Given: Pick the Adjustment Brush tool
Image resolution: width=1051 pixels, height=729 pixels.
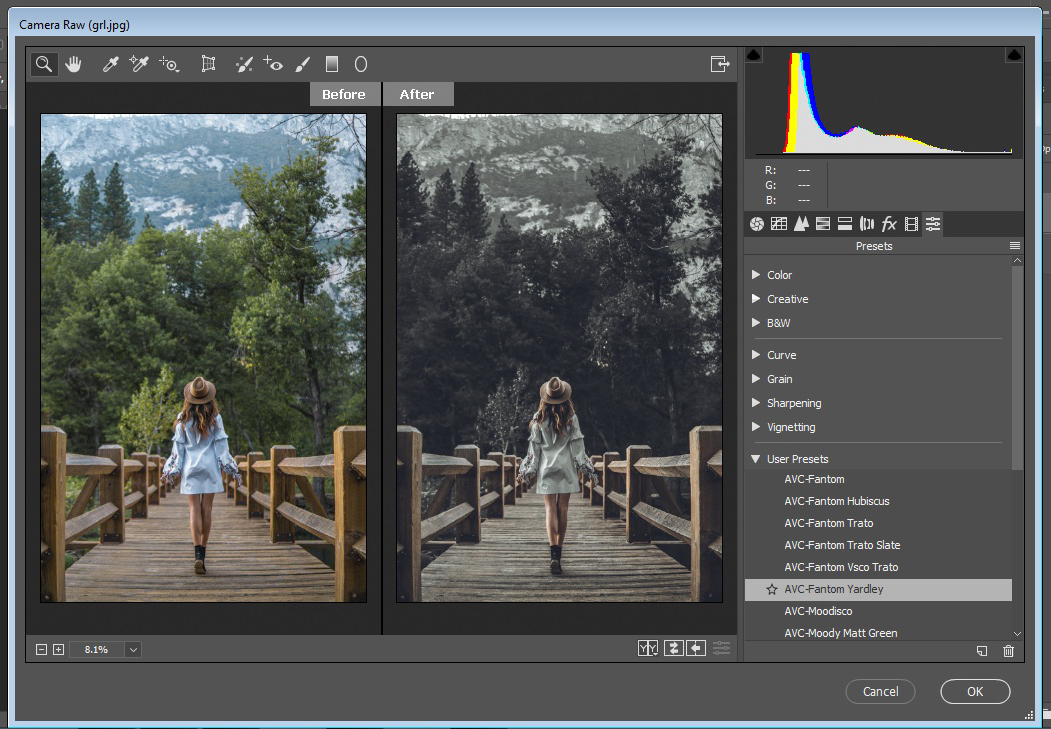Looking at the screenshot, I should [302, 64].
